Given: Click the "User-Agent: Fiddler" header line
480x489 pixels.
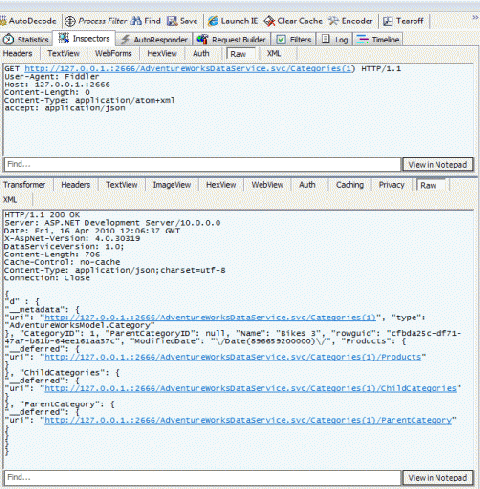Looking at the screenshot, I should (52, 76).
